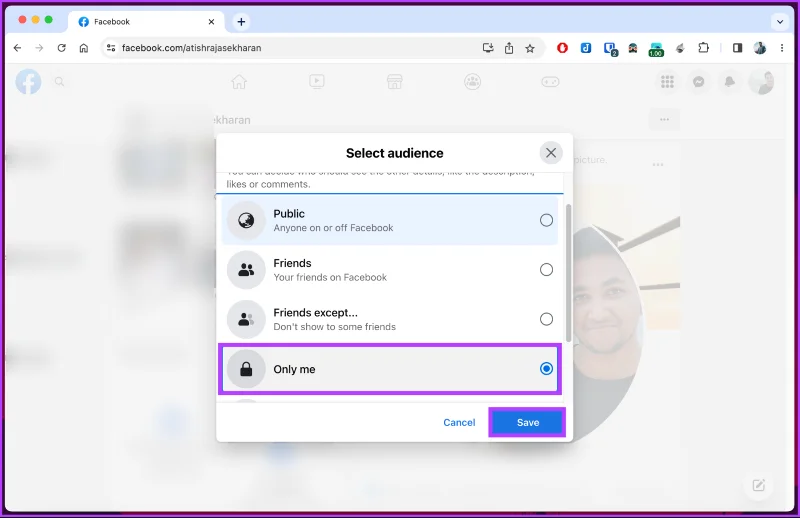This screenshot has height=518, width=800.
Task: Go forward in browser history
Action: tap(39, 48)
